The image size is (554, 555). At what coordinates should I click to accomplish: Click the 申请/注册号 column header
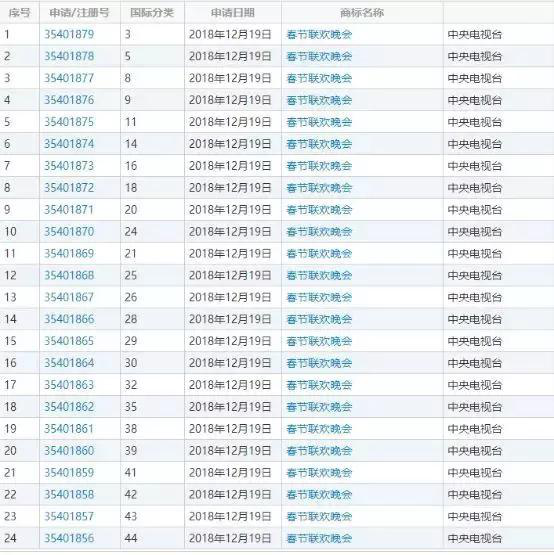click(x=79, y=13)
